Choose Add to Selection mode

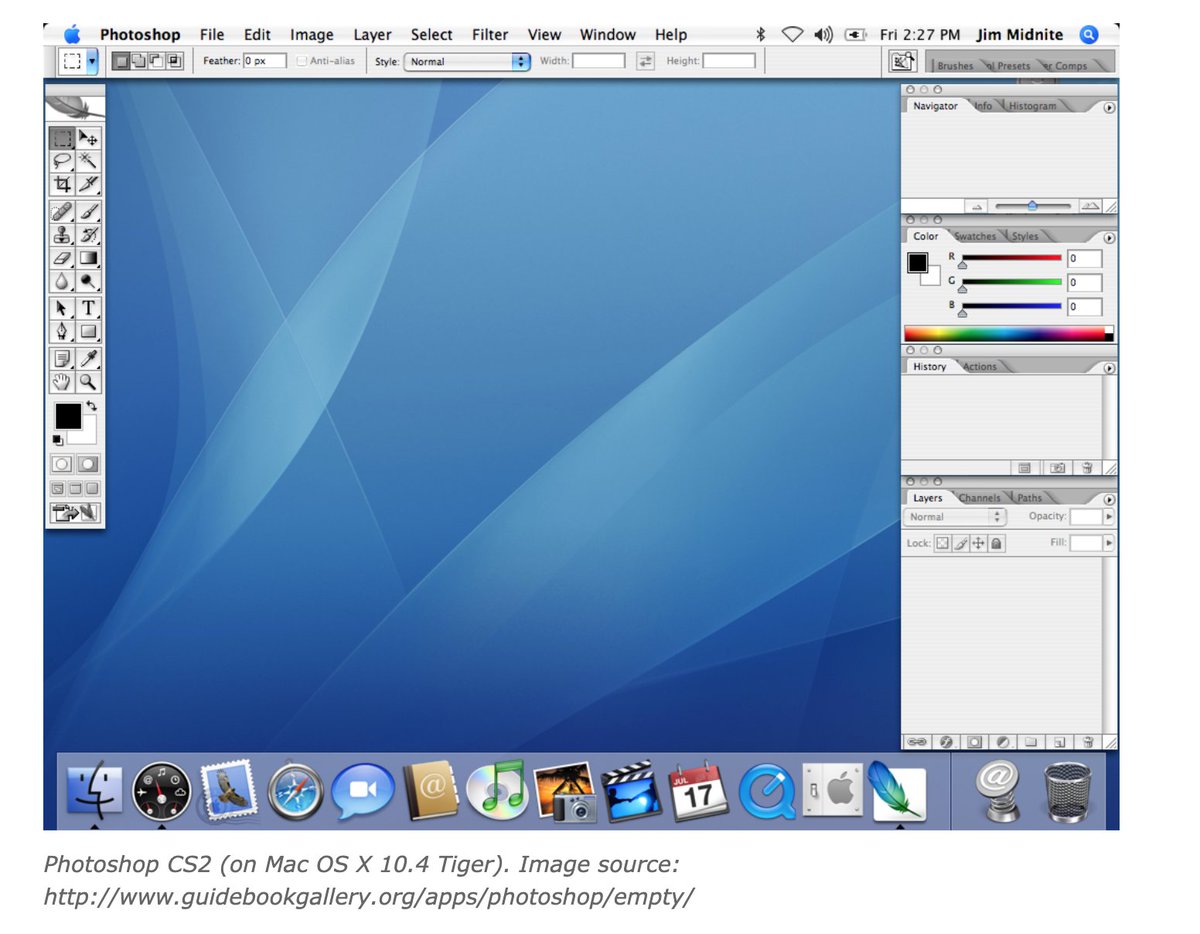(139, 61)
